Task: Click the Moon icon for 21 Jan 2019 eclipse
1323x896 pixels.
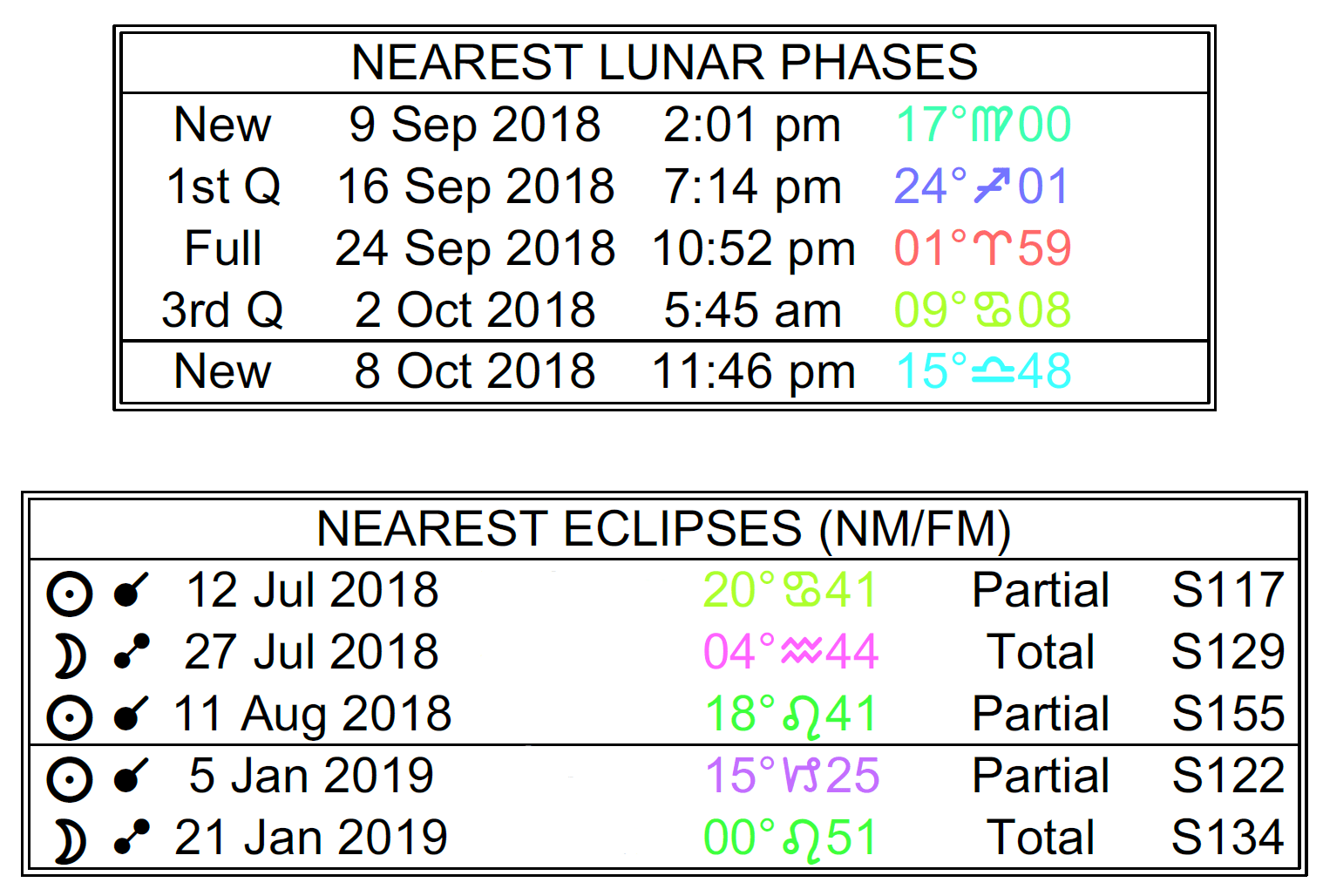Action: click(x=69, y=841)
